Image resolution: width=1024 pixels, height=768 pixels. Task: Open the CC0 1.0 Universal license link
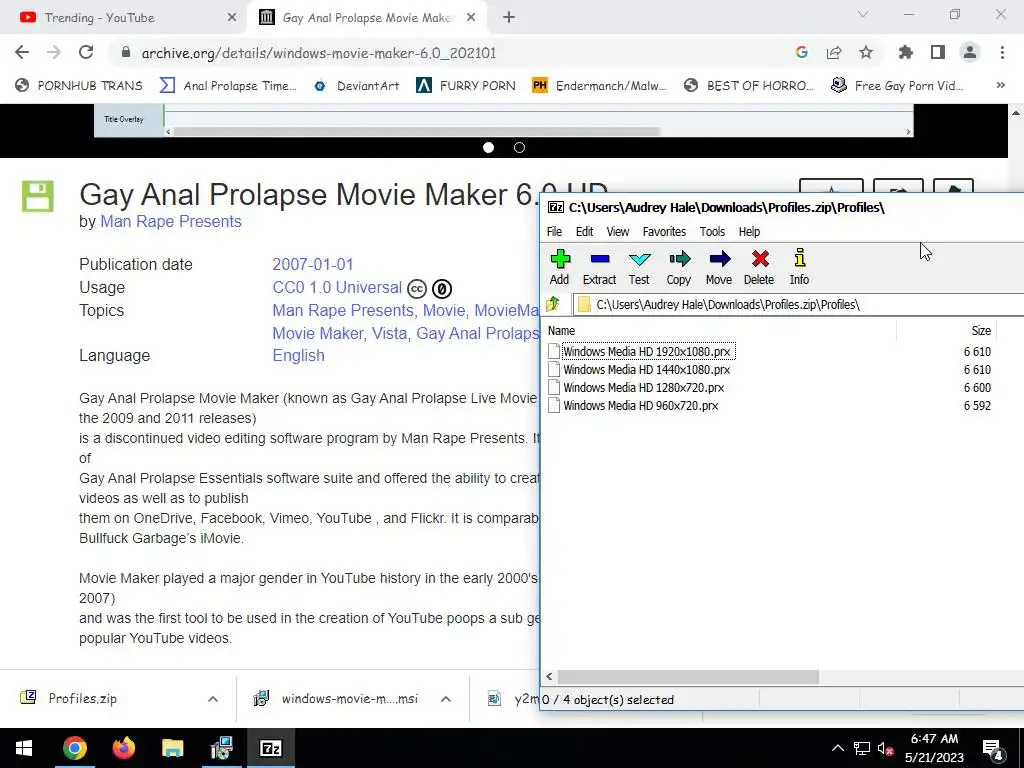pos(337,287)
